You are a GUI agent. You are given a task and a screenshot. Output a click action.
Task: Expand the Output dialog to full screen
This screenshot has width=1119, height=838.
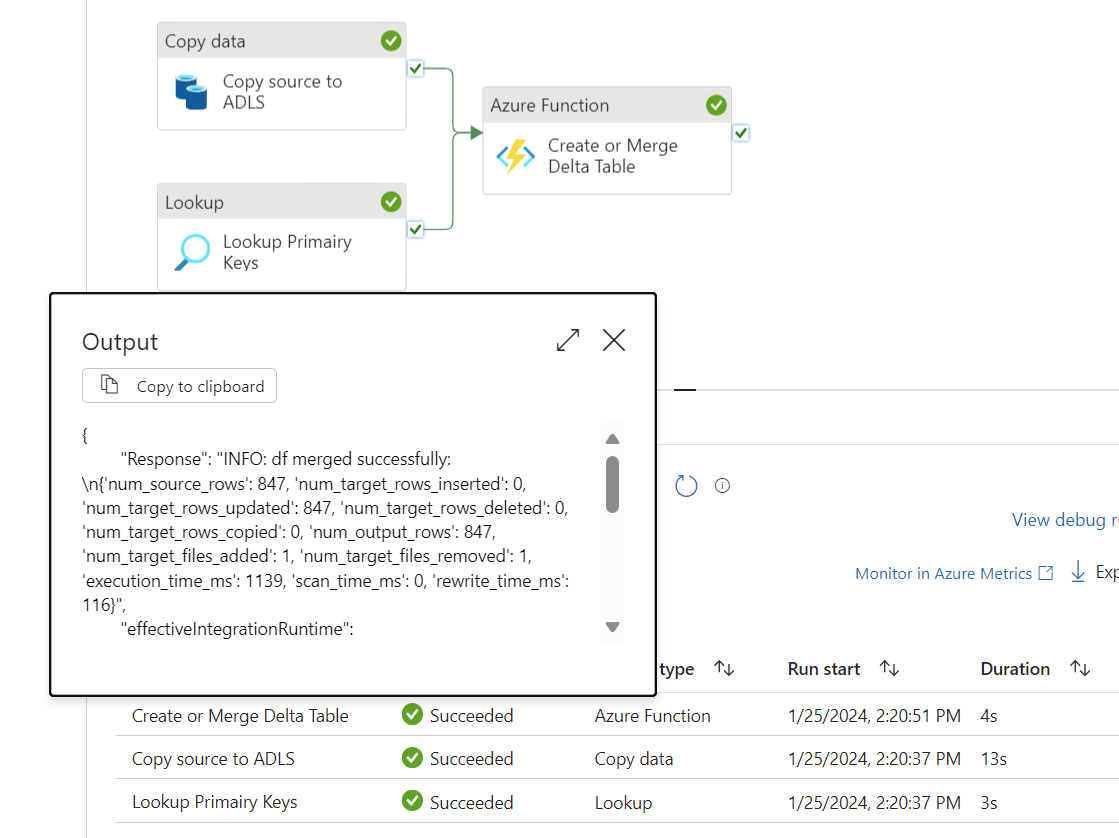[567, 340]
